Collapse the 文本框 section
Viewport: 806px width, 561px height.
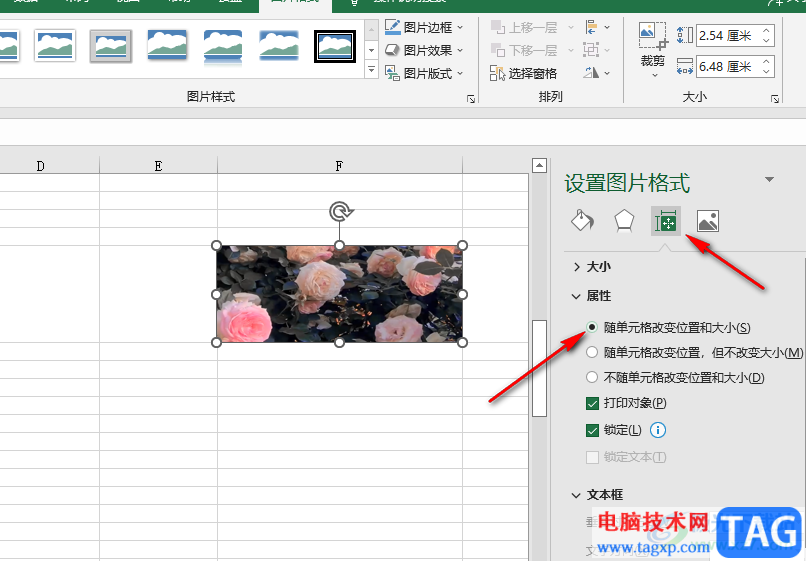pos(576,495)
